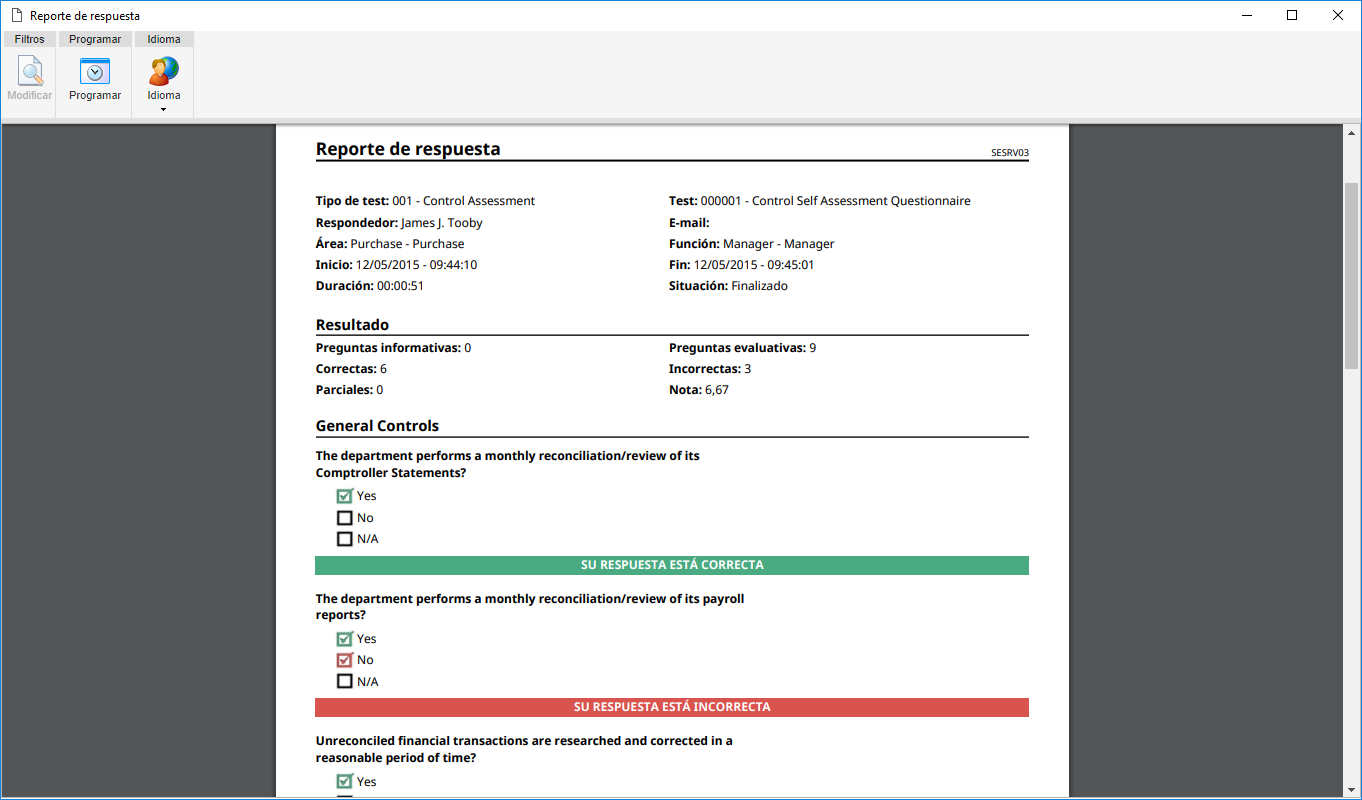Click the Reporte de respuesta report heading
The width and height of the screenshot is (1362, 800).
(x=408, y=149)
